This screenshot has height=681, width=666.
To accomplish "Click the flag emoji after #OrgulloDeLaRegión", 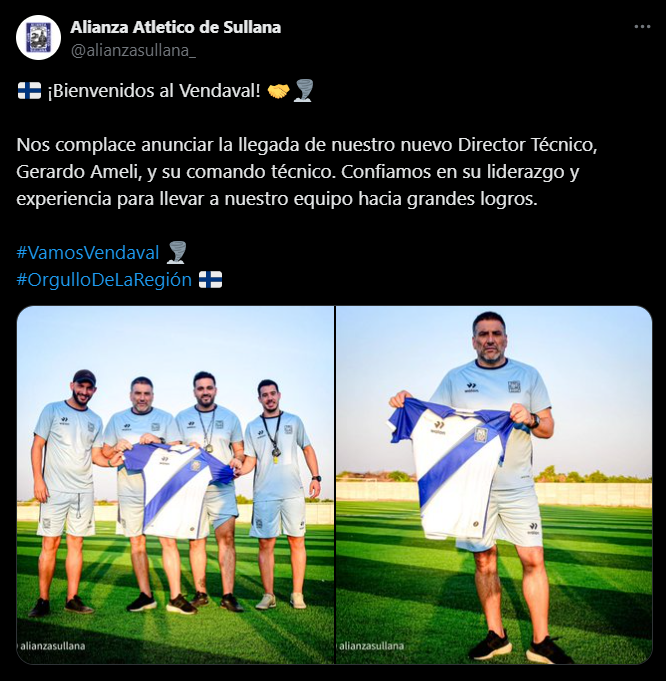I will (210, 279).
